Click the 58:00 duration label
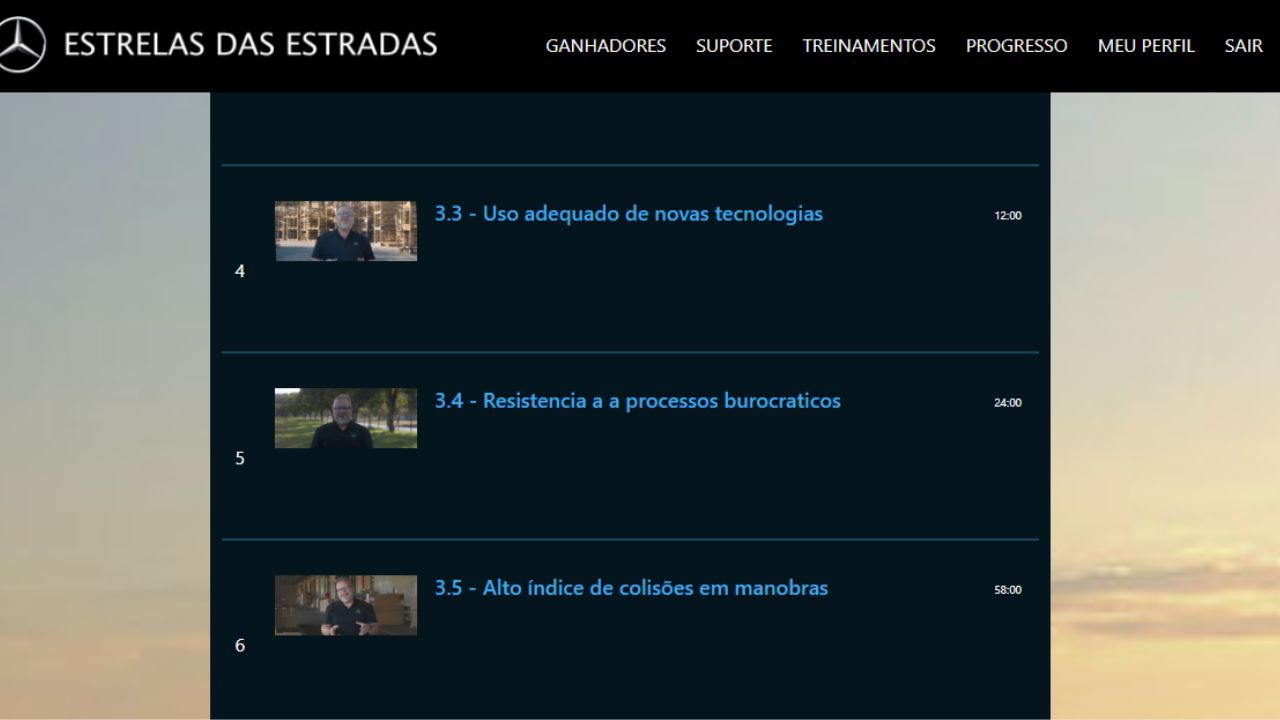Image resolution: width=1280 pixels, height=720 pixels. coord(1007,590)
